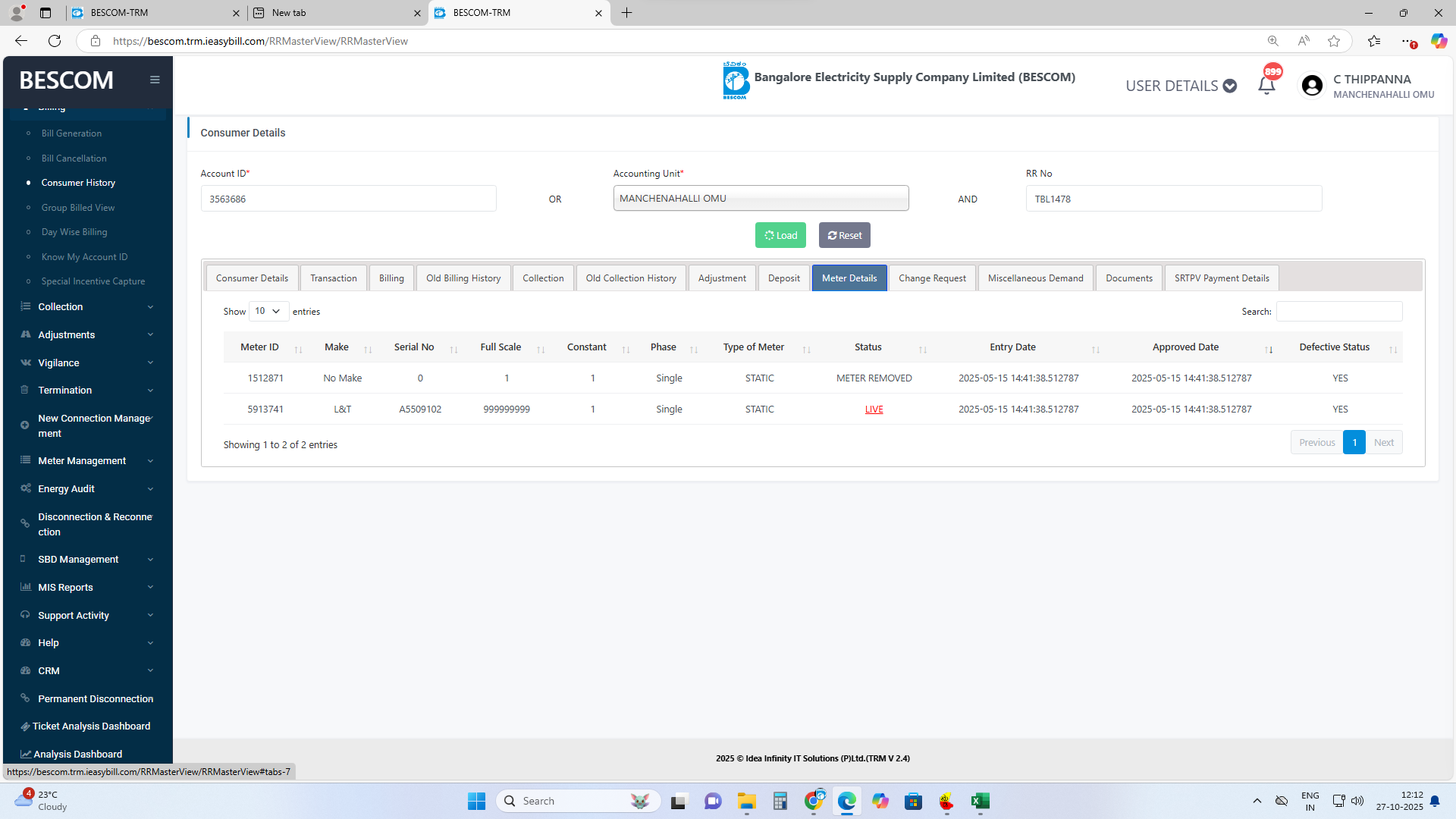Screen dimensions: 1456x819
Task: Click the BESCOM logo in header
Action: tap(736, 80)
